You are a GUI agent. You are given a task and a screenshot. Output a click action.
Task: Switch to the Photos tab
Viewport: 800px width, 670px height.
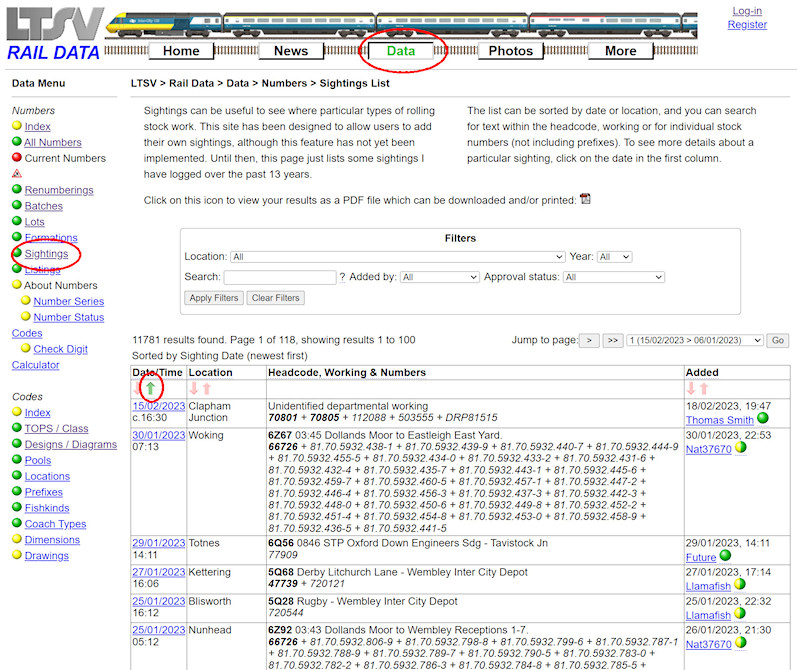(x=510, y=50)
